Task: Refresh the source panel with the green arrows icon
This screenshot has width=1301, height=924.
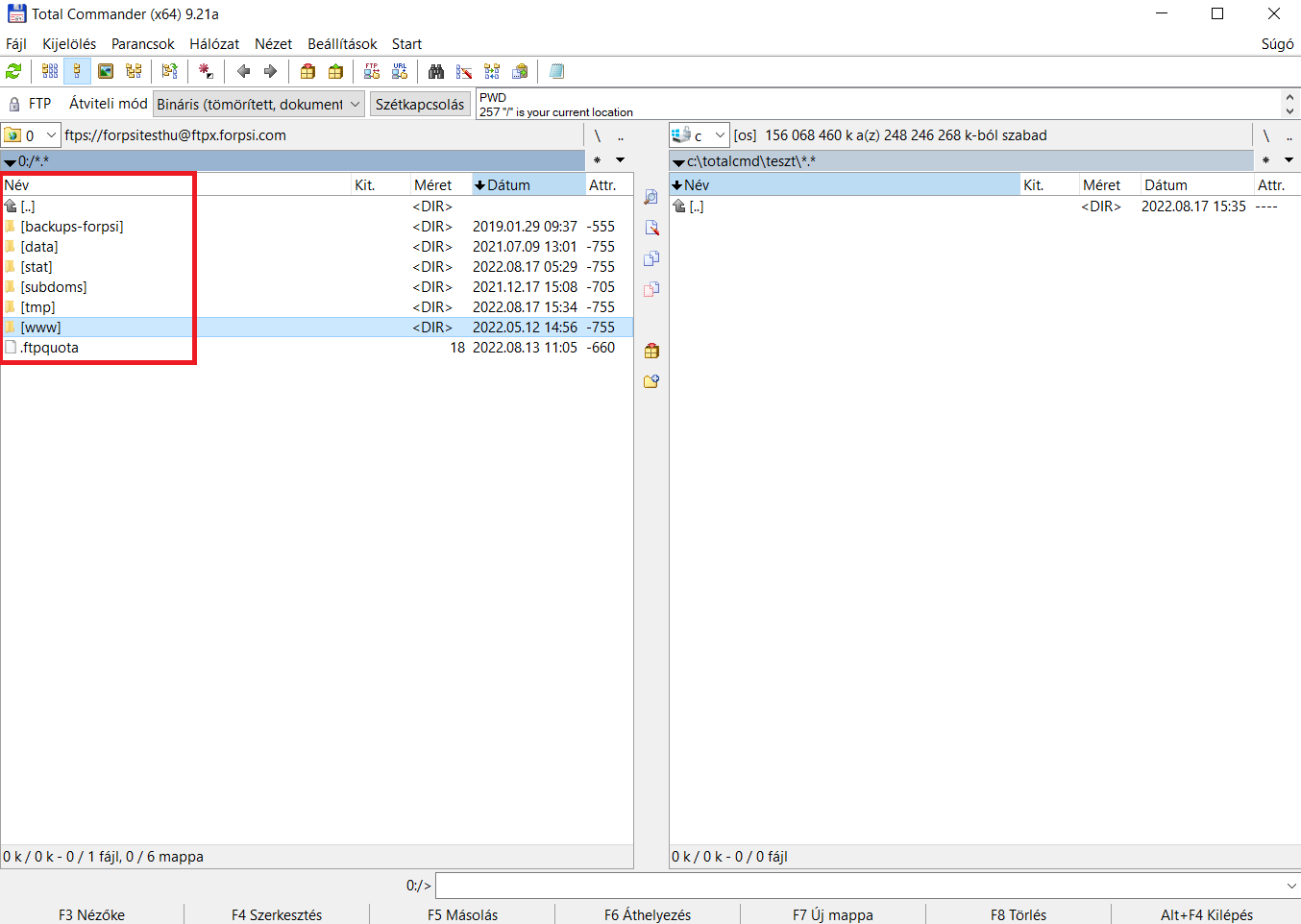Action: (x=13, y=71)
